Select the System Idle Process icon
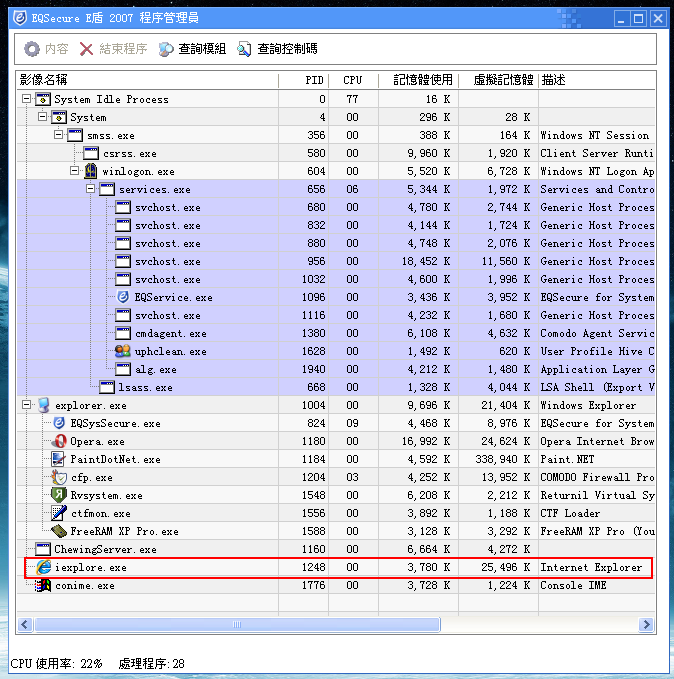The image size is (674, 679). click(x=43, y=99)
